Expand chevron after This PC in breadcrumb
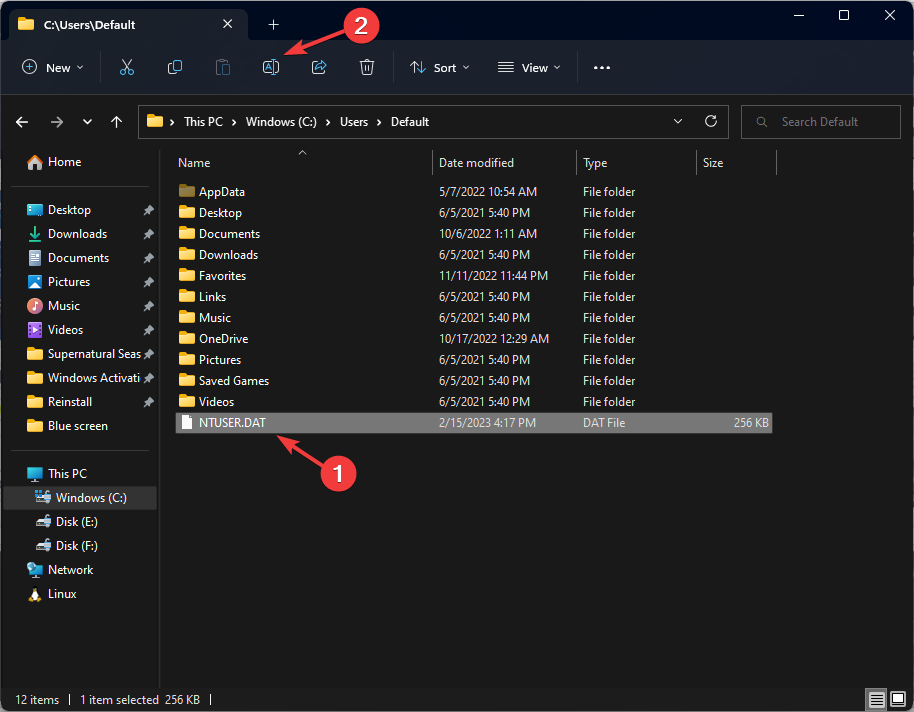Viewport: 914px width, 712px height. click(x=234, y=122)
